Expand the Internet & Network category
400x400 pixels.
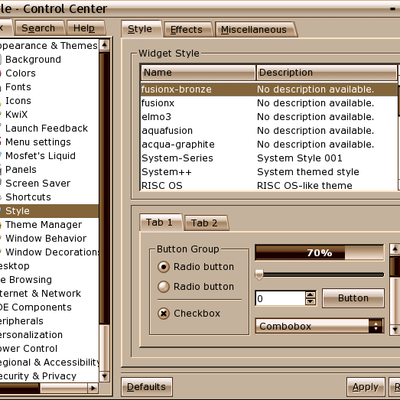(x=40, y=293)
